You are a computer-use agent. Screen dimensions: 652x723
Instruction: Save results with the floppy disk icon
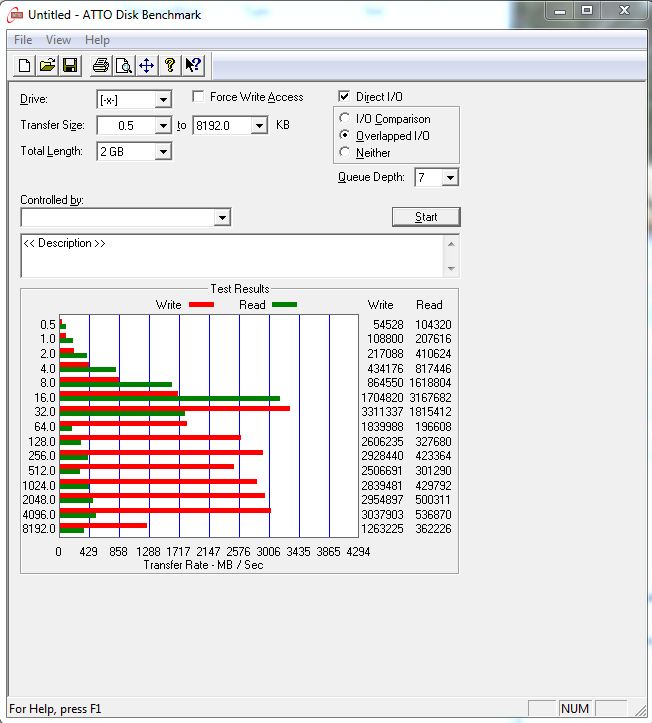tap(70, 65)
